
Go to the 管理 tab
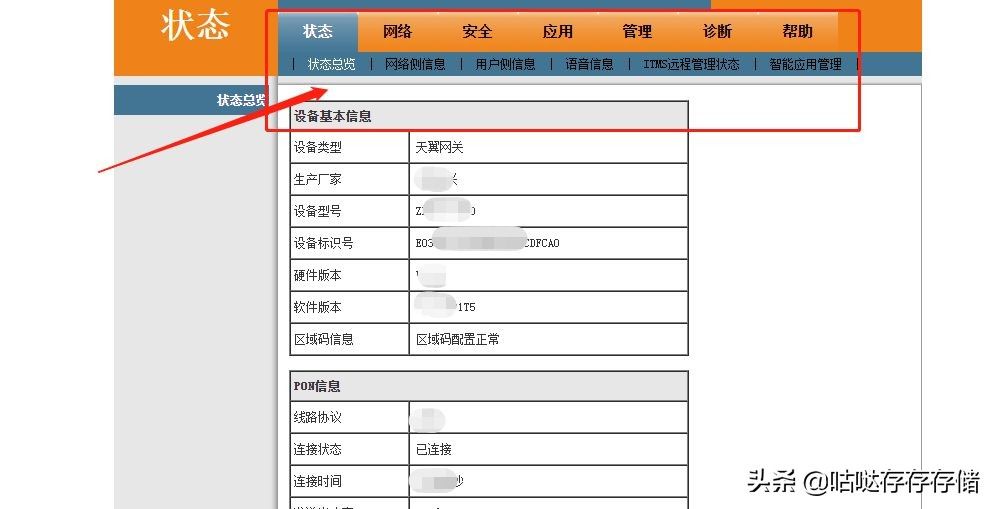click(x=637, y=31)
